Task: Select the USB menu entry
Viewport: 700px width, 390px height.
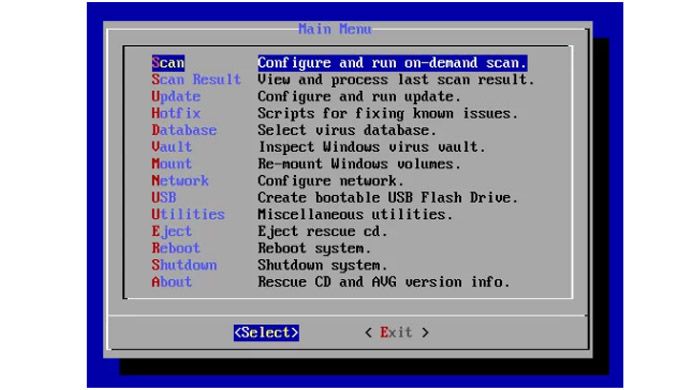Action: pos(164,197)
